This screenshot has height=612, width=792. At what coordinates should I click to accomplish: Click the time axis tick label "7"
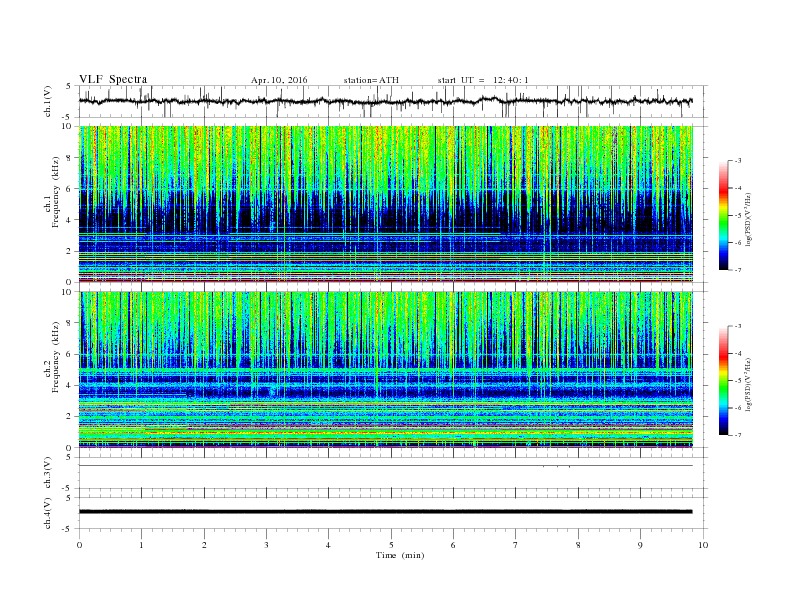(x=516, y=545)
